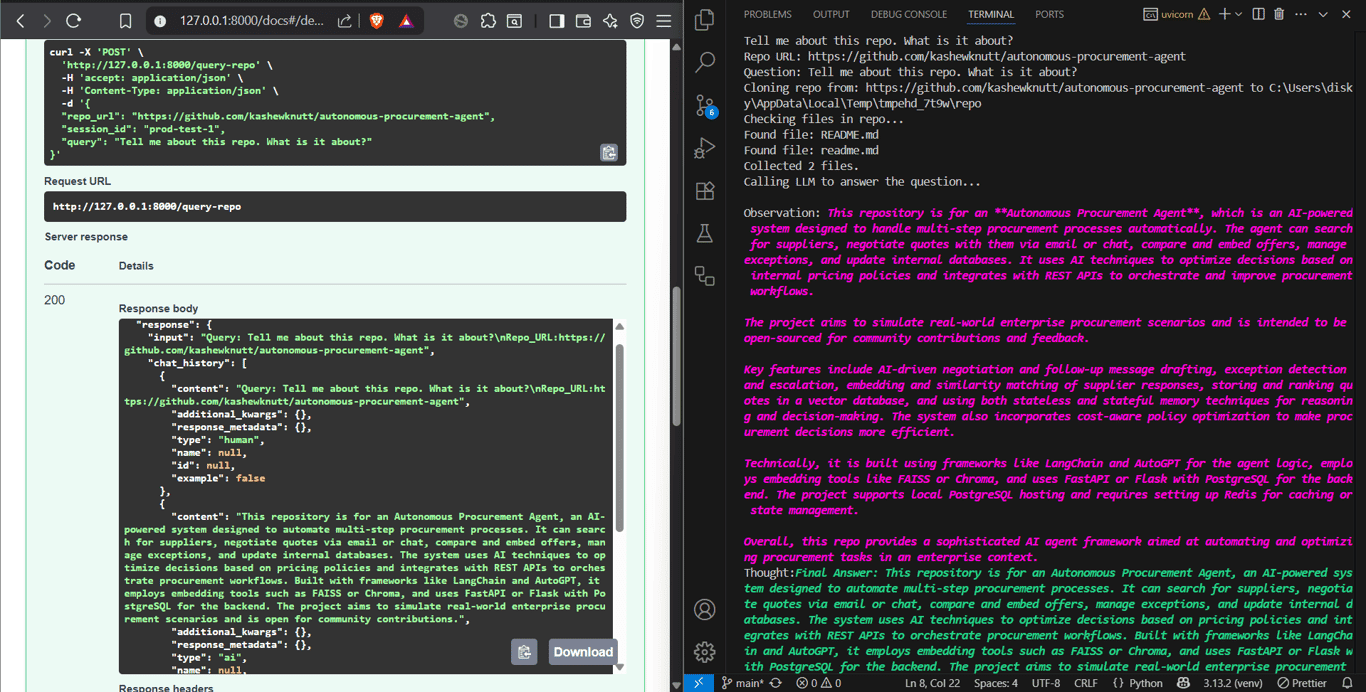Copy the response body with clipboard icon
Viewport: 1366px width, 692px height.
[524, 651]
